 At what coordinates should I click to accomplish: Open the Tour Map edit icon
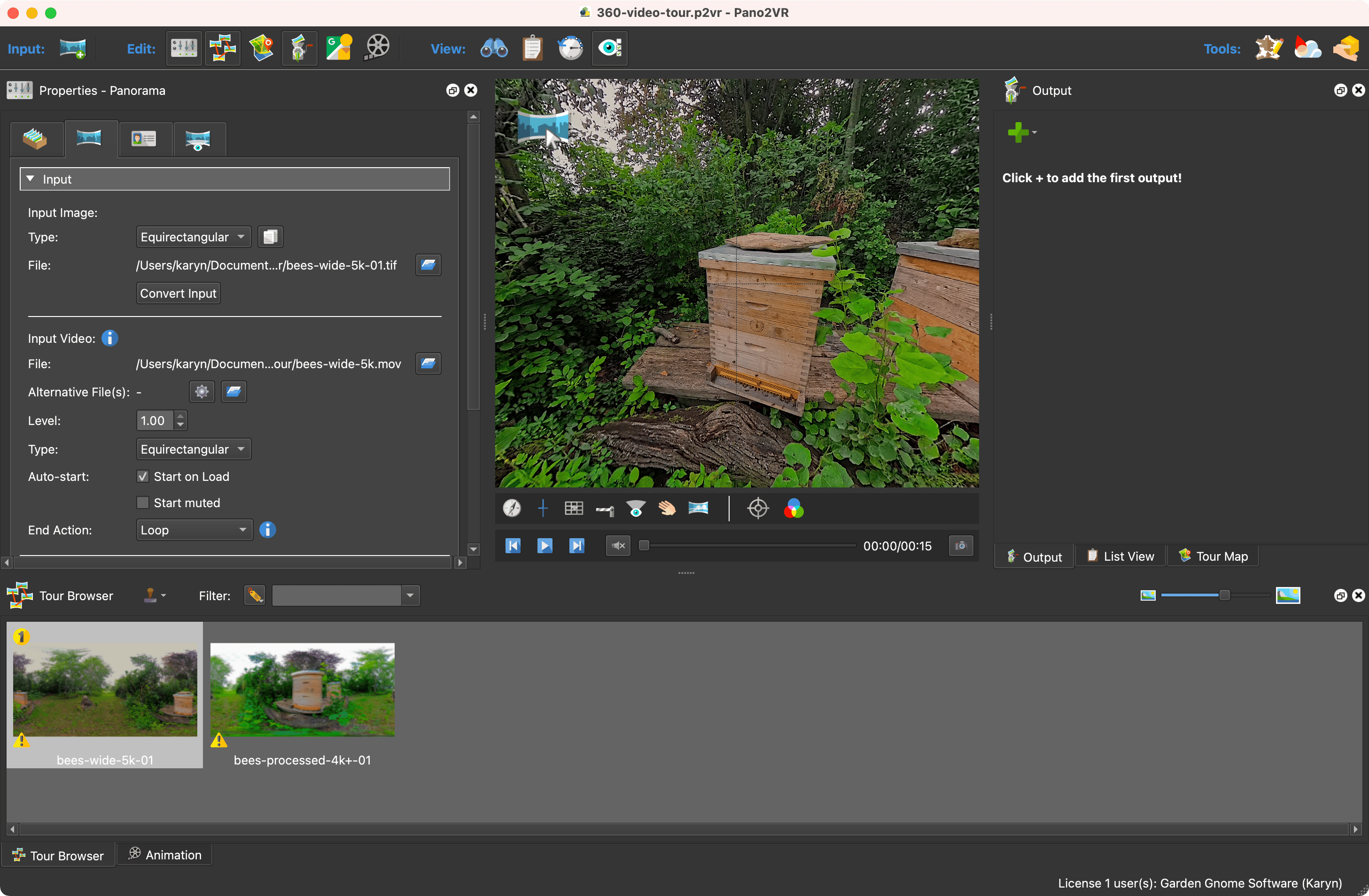coord(261,48)
